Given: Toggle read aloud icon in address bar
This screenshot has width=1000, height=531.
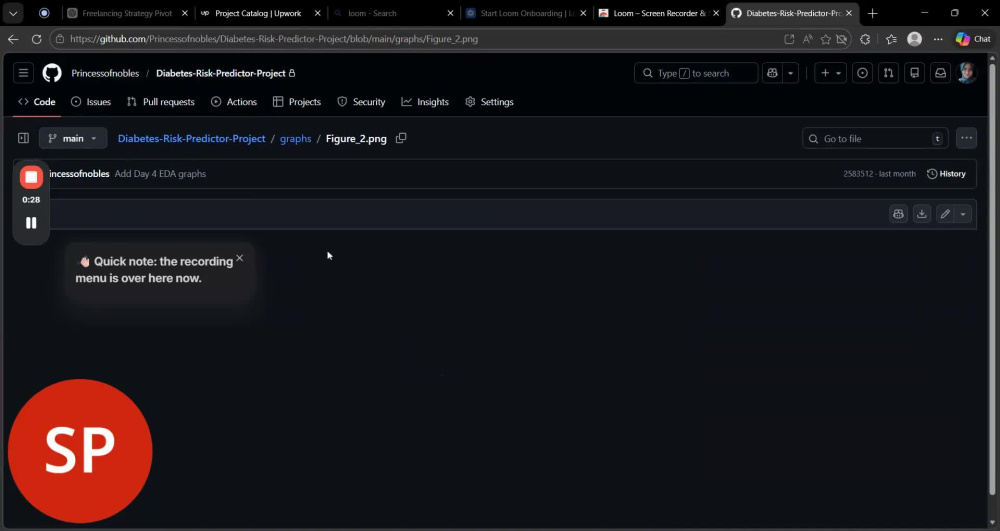Looking at the screenshot, I should pos(807,39).
